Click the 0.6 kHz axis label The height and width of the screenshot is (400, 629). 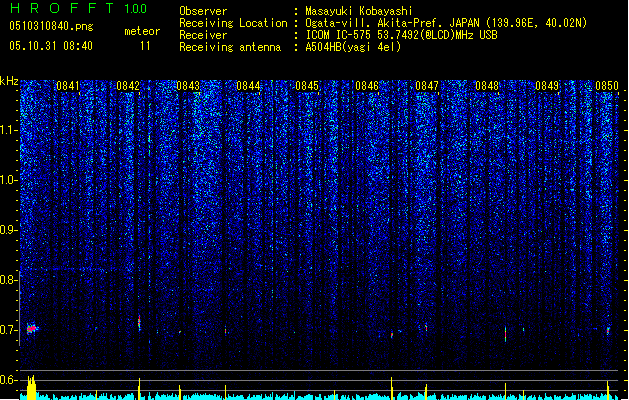[x=8, y=380]
